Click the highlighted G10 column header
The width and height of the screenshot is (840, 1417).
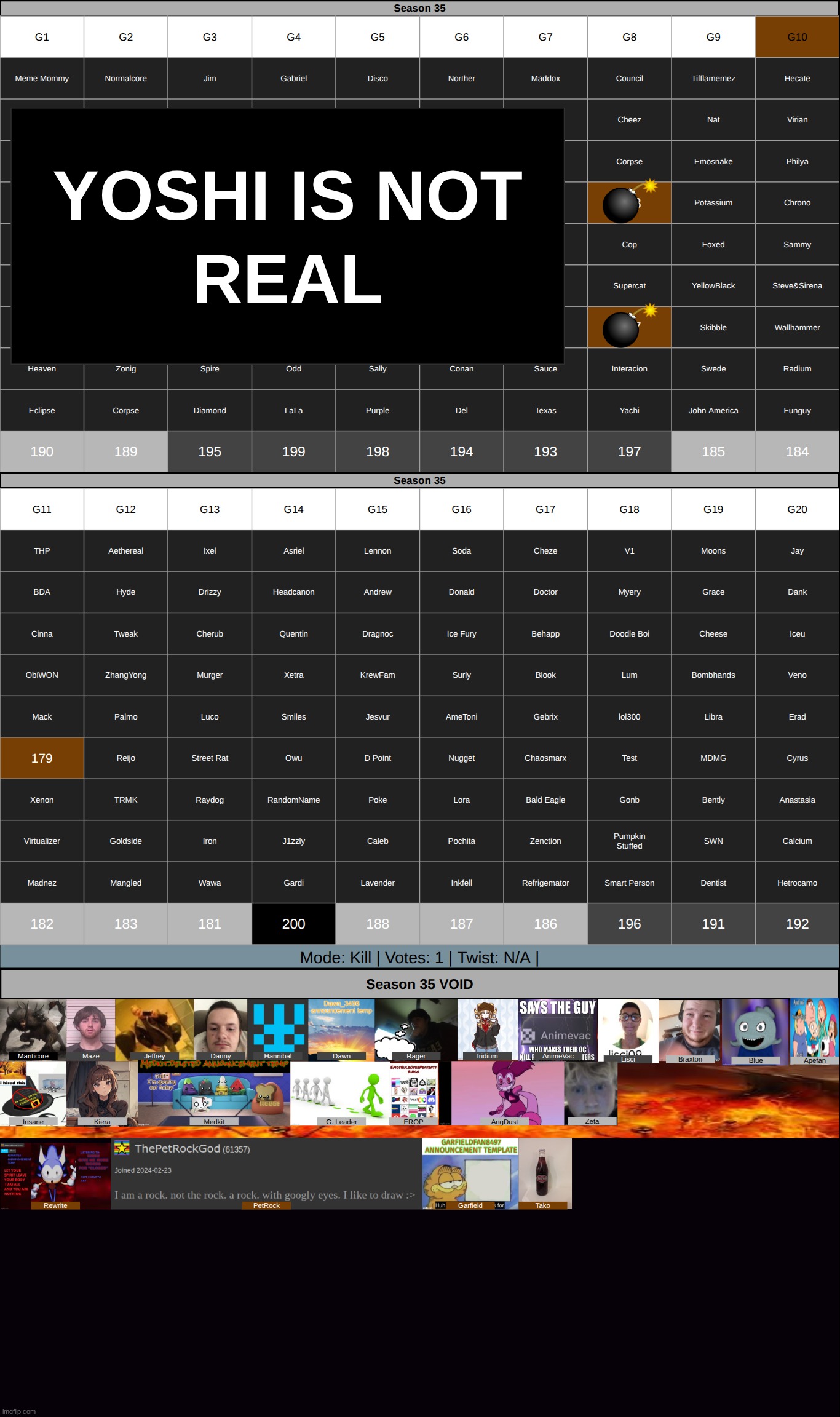click(797, 37)
